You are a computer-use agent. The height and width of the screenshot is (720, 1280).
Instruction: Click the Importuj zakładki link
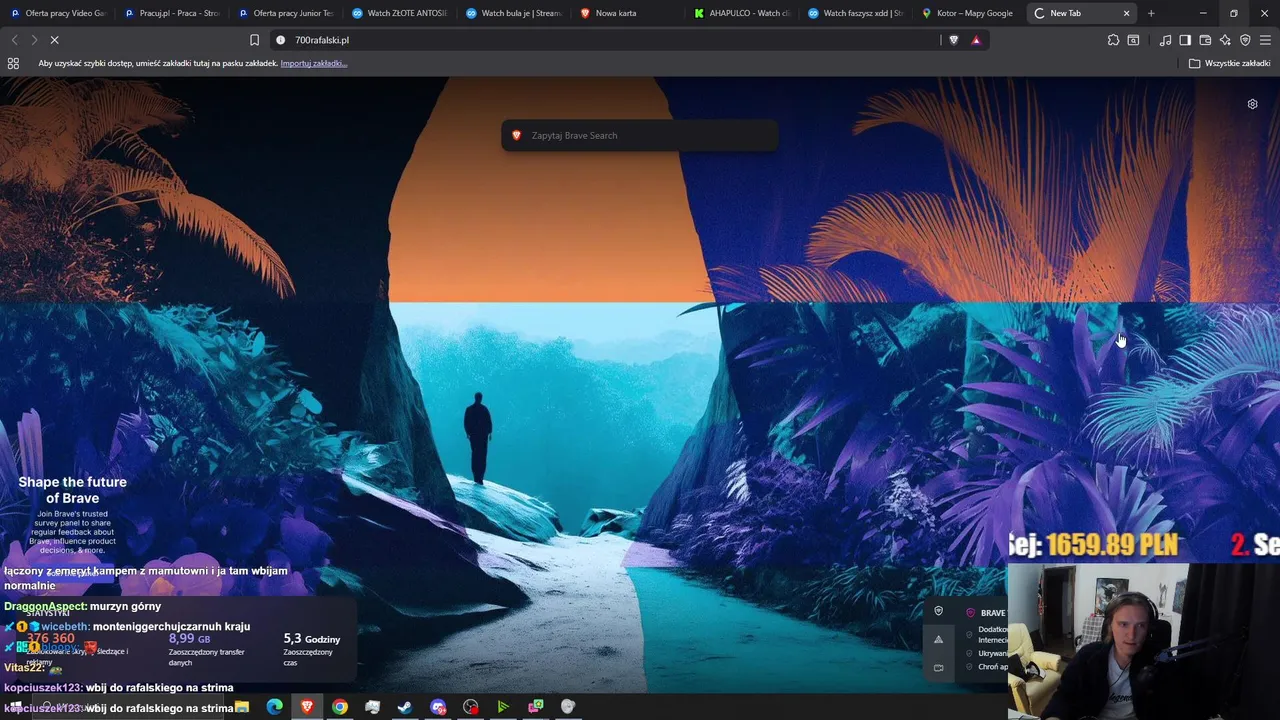click(314, 63)
